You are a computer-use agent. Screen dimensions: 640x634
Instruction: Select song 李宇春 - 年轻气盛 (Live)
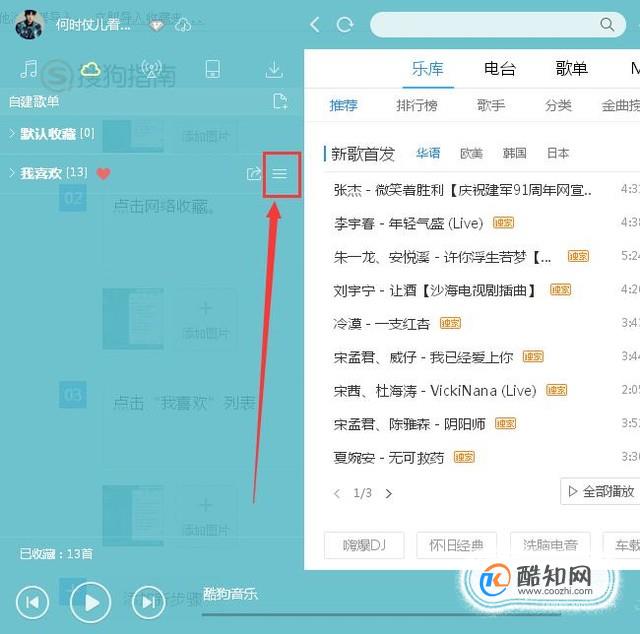pos(408,223)
